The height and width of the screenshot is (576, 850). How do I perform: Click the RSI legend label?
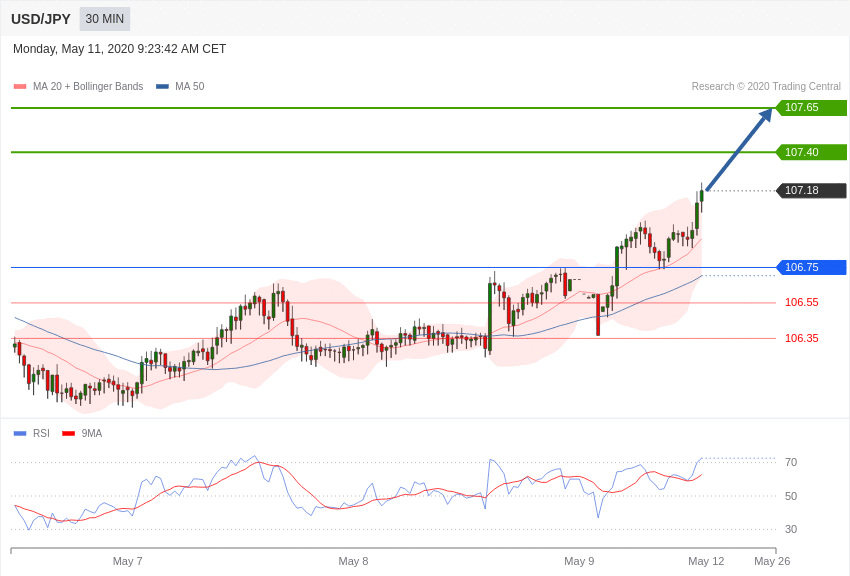pyautogui.click(x=41, y=433)
